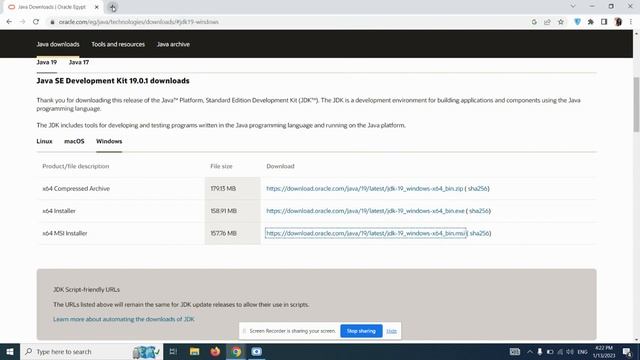640x360 pixels.
Task: Open the touch keyboard tray icon
Action: click(515, 352)
